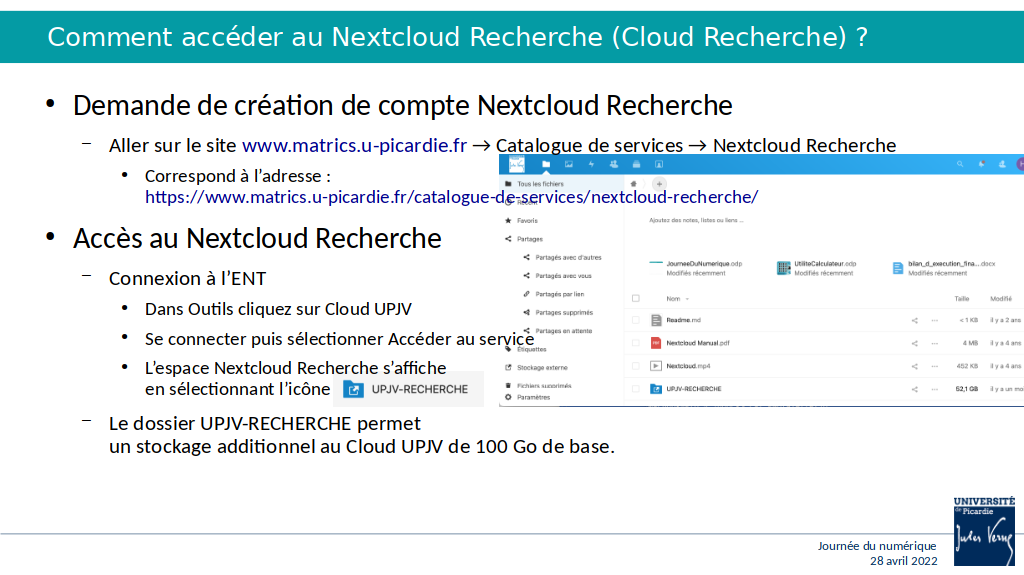Click the UtiliteCalculateur.odp thumbnail icon

pos(783,268)
